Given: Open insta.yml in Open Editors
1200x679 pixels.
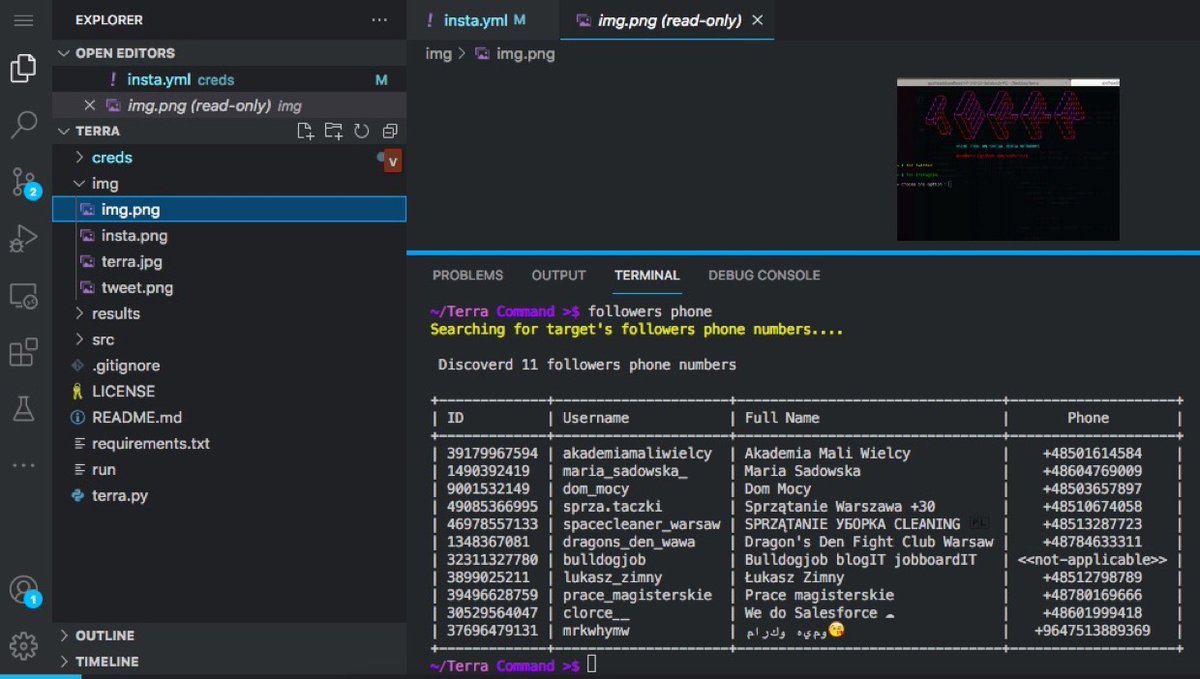Looking at the screenshot, I should (x=229, y=79).
